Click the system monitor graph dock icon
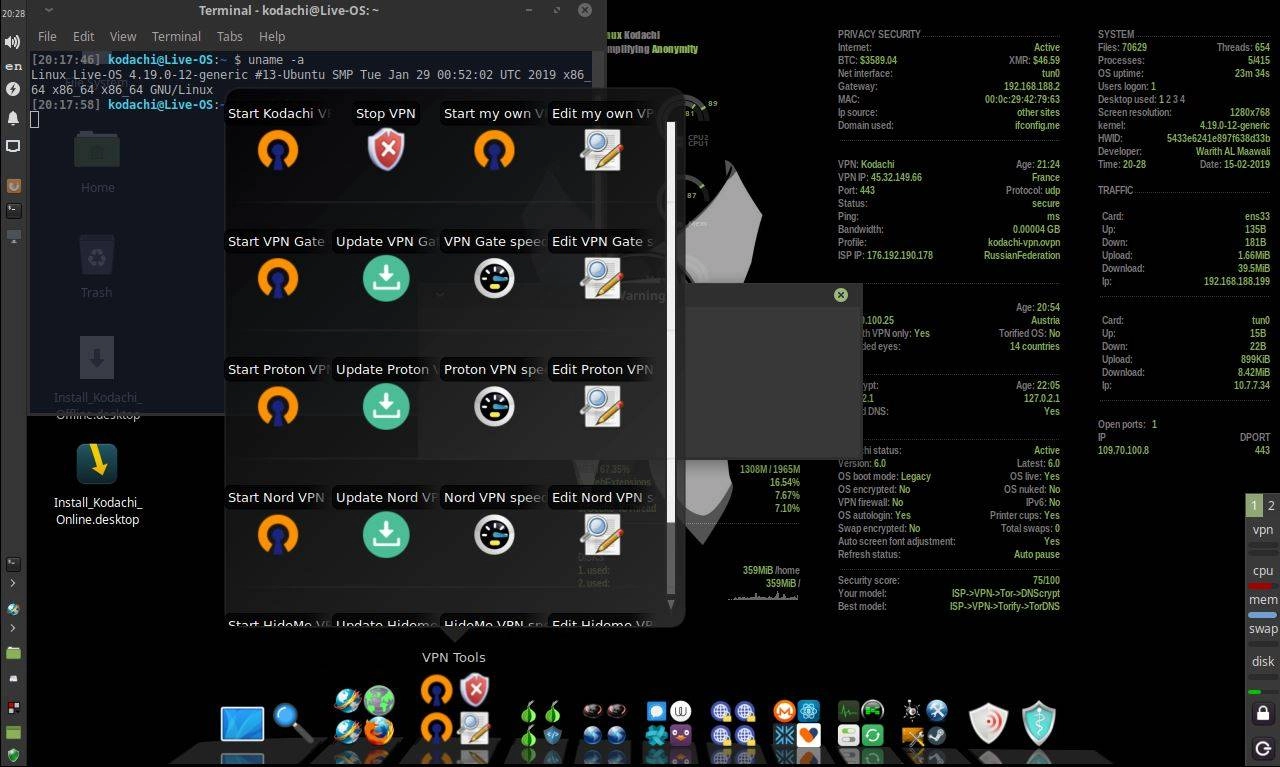This screenshot has height=767, width=1280. [x=848, y=711]
